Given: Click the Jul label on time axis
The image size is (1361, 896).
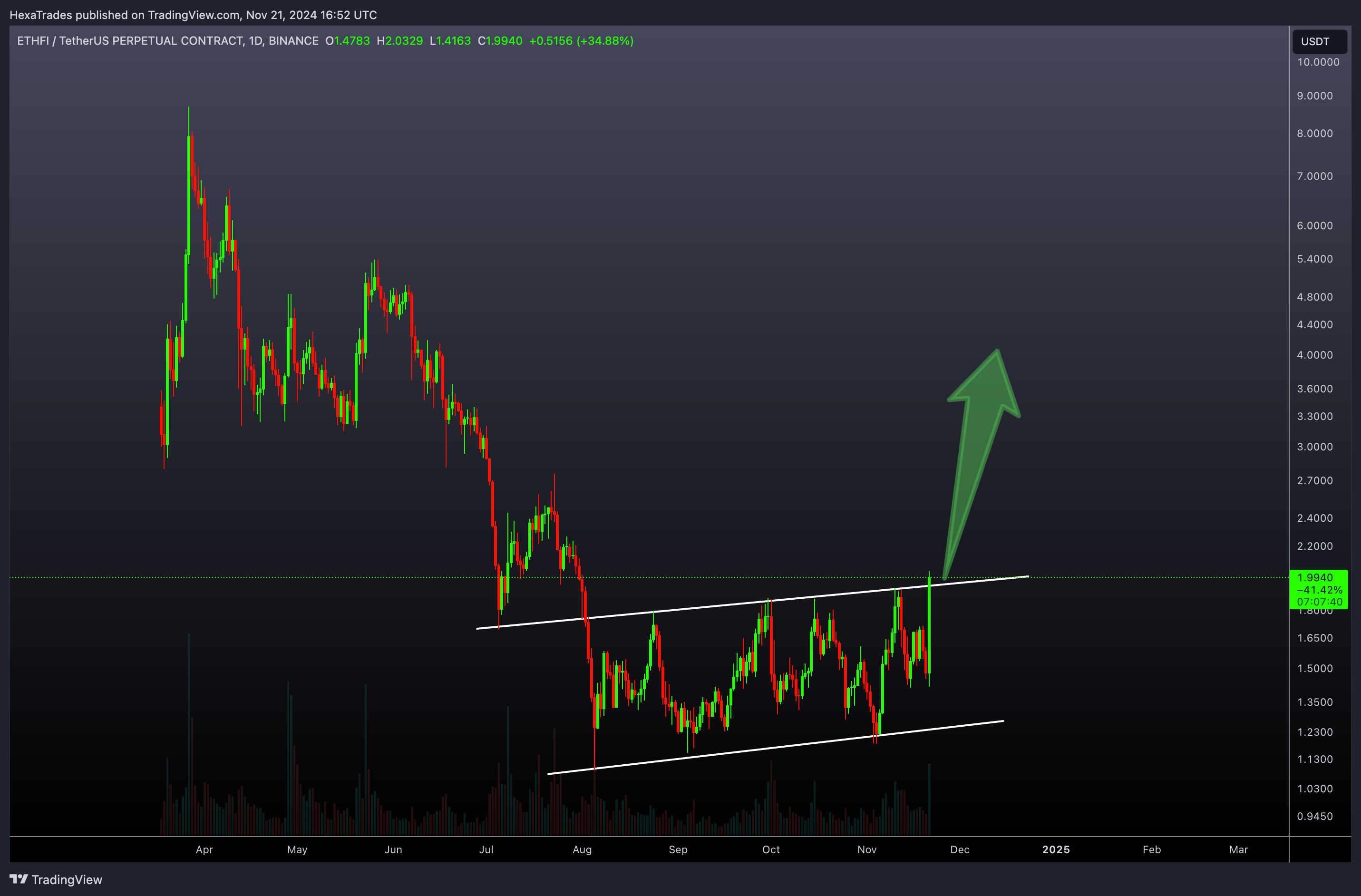Looking at the screenshot, I should [486, 850].
